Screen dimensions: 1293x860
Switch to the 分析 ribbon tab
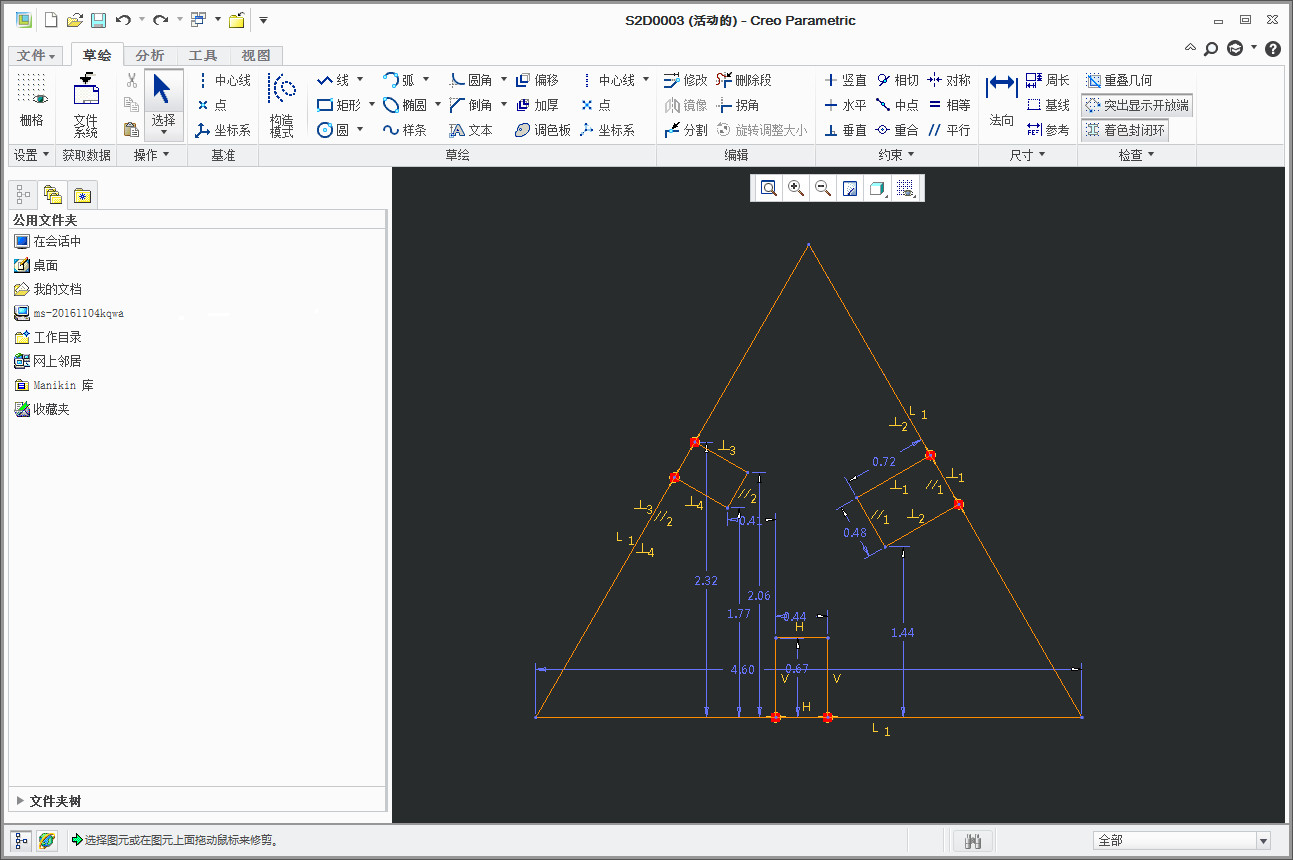click(x=150, y=55)
